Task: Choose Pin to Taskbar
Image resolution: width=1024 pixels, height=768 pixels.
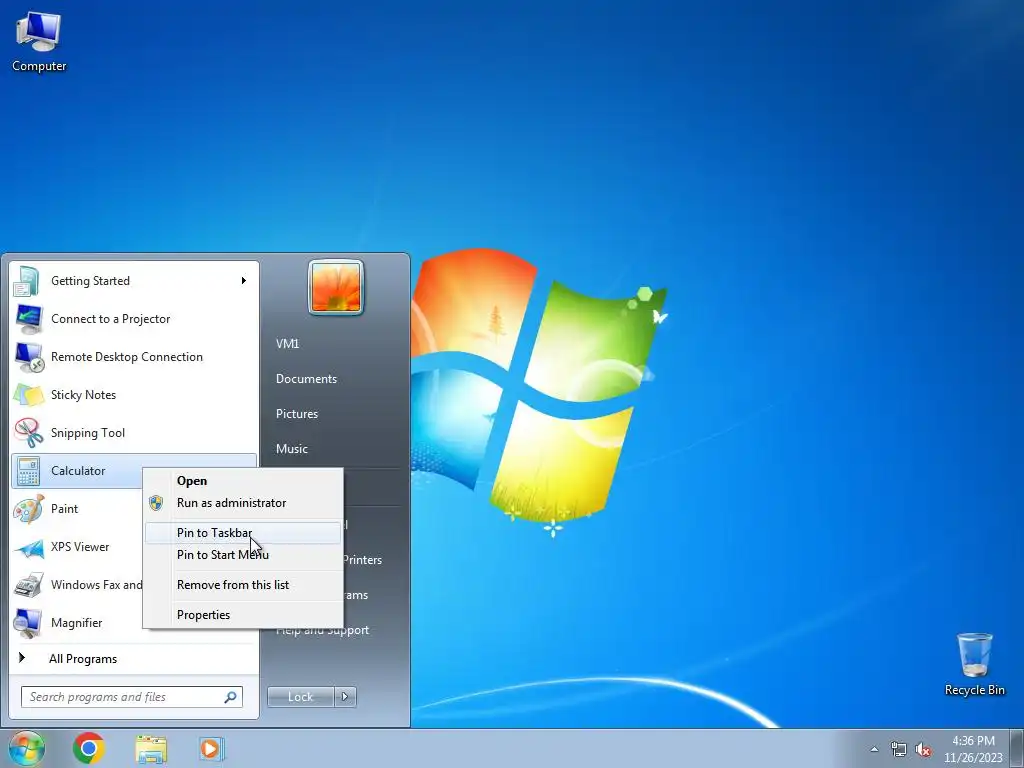Action: [x=243, y=533]
